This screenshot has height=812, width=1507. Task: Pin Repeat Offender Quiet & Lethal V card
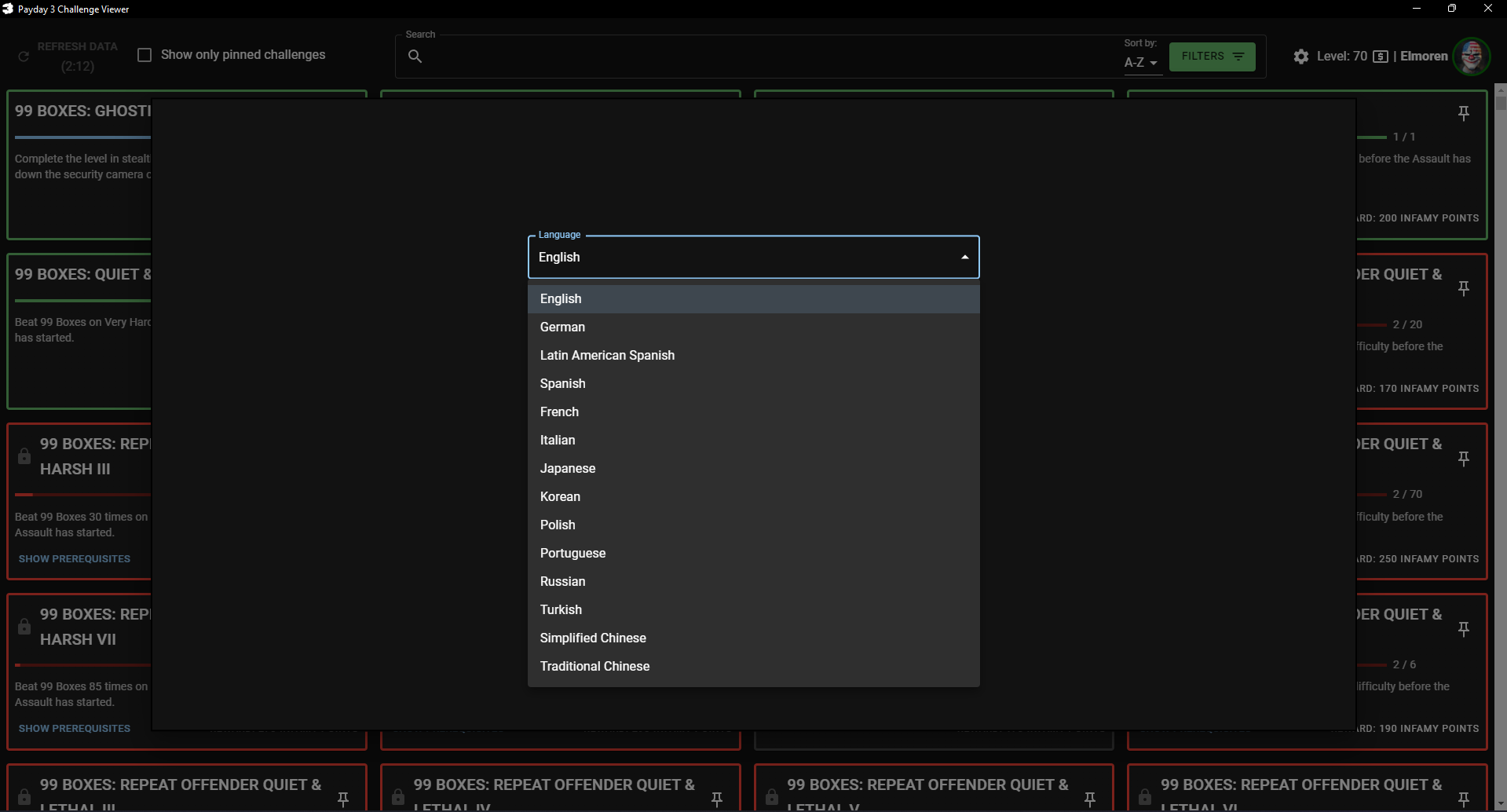[x=1090, y=799]
